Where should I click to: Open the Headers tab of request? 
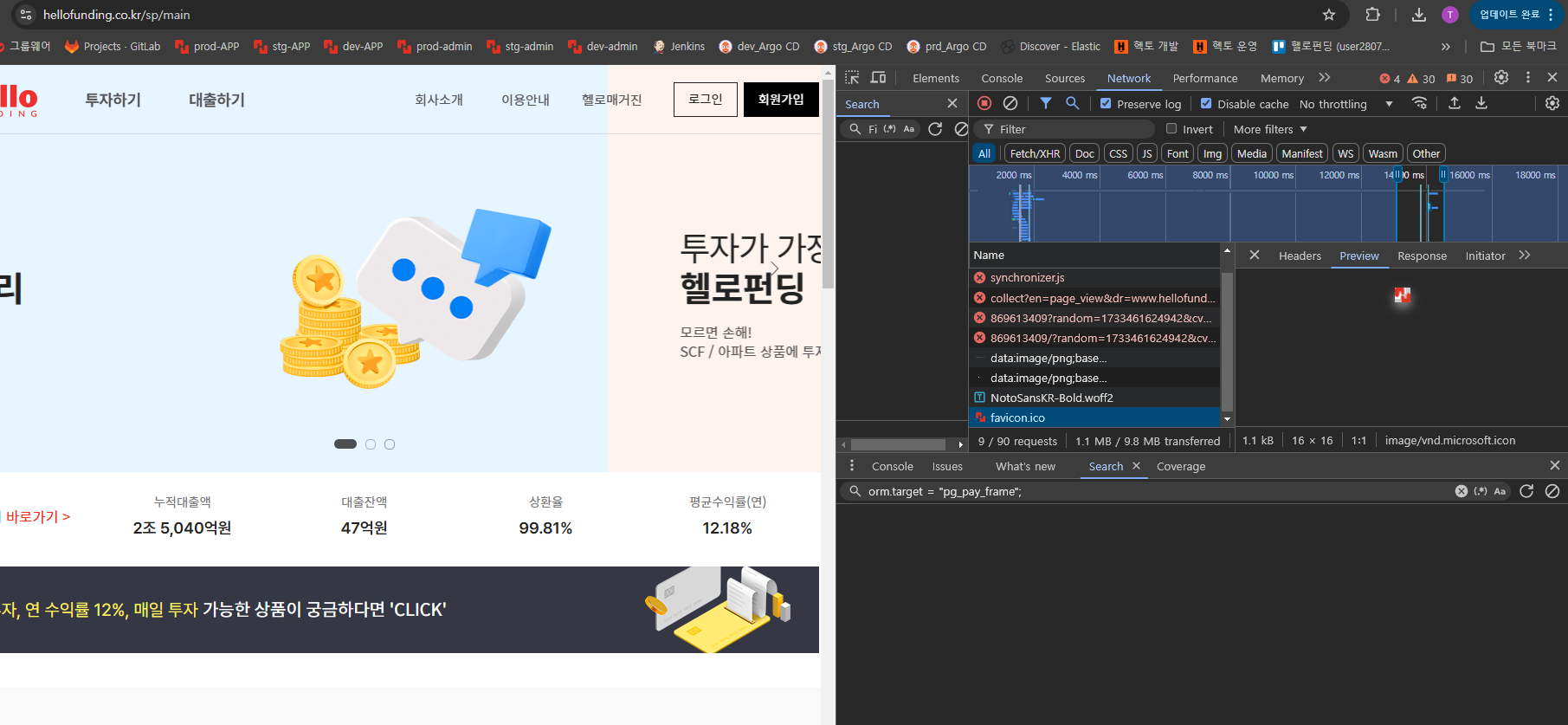pyautogui.click(x=1300, y=256)
